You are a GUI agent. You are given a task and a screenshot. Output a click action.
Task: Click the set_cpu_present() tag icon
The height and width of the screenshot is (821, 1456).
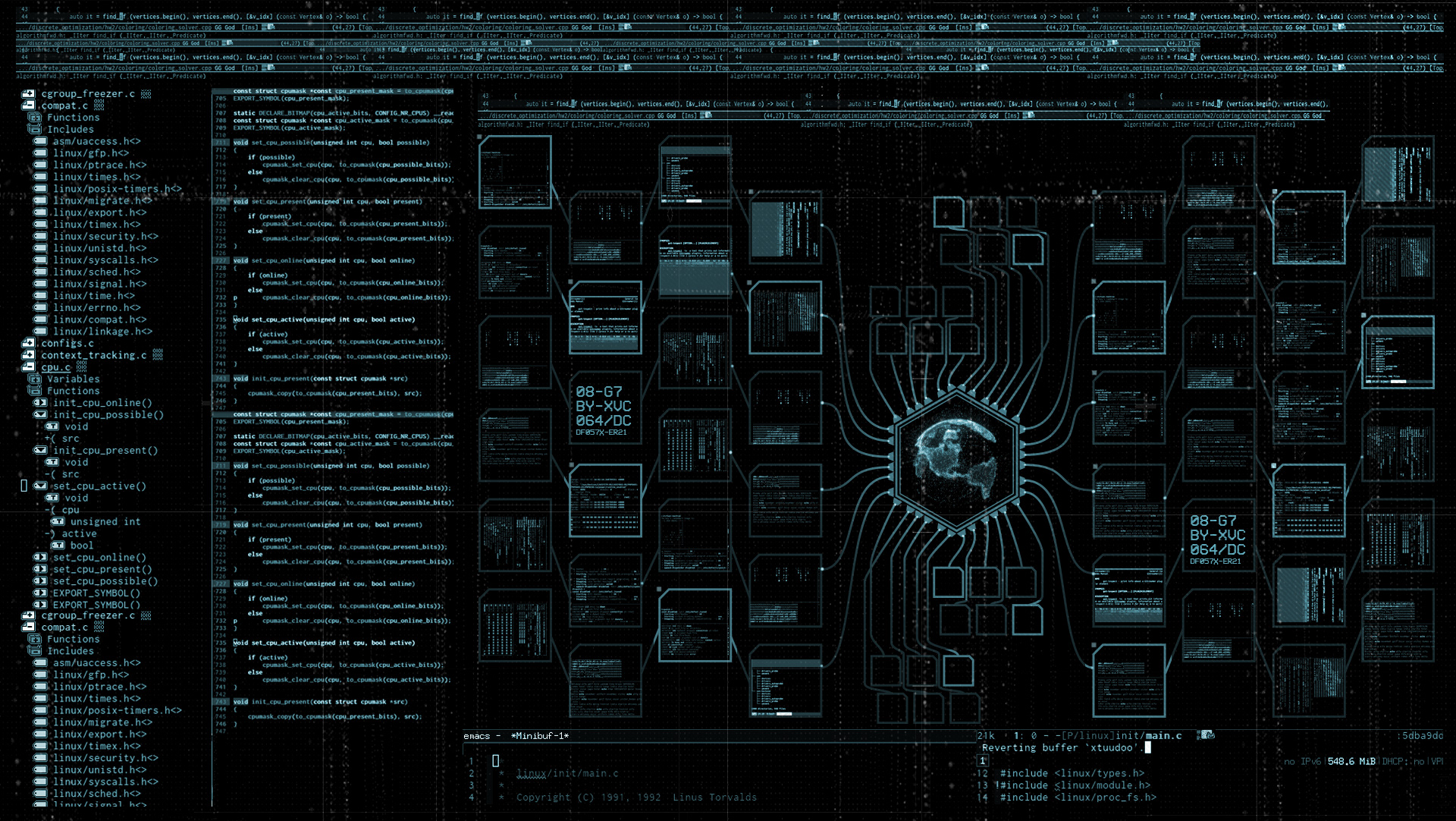[x=40, y=569]
